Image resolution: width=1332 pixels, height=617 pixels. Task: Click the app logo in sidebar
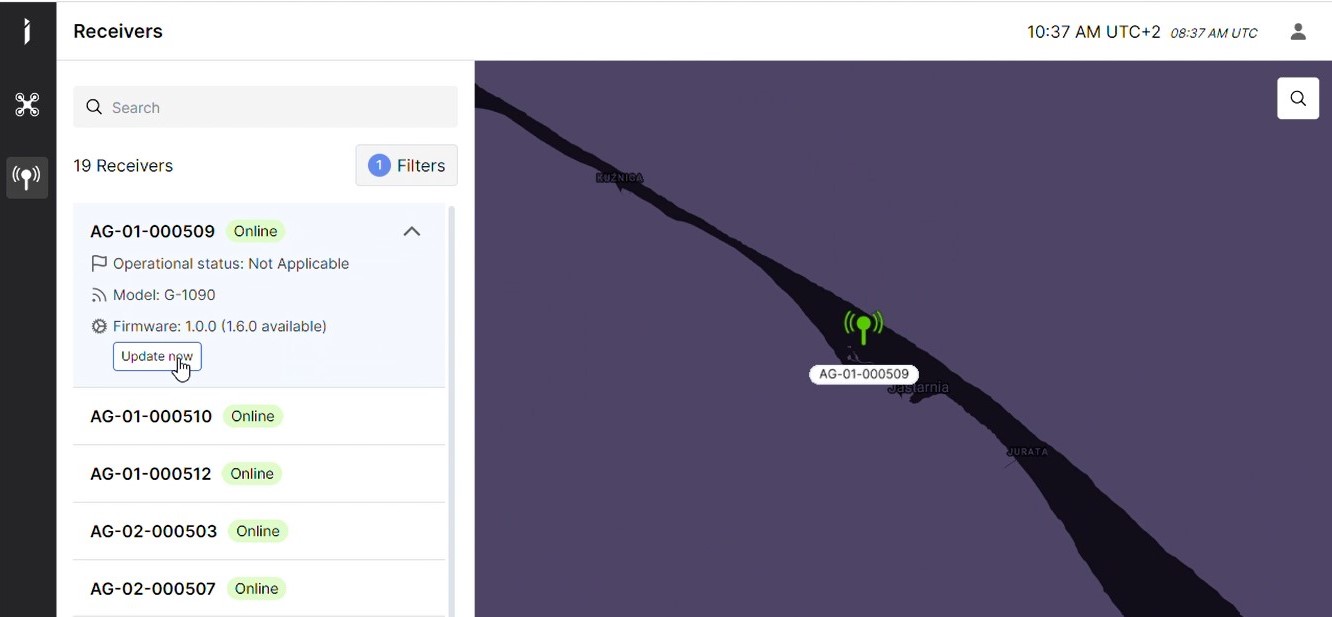(x=27, y=31)
